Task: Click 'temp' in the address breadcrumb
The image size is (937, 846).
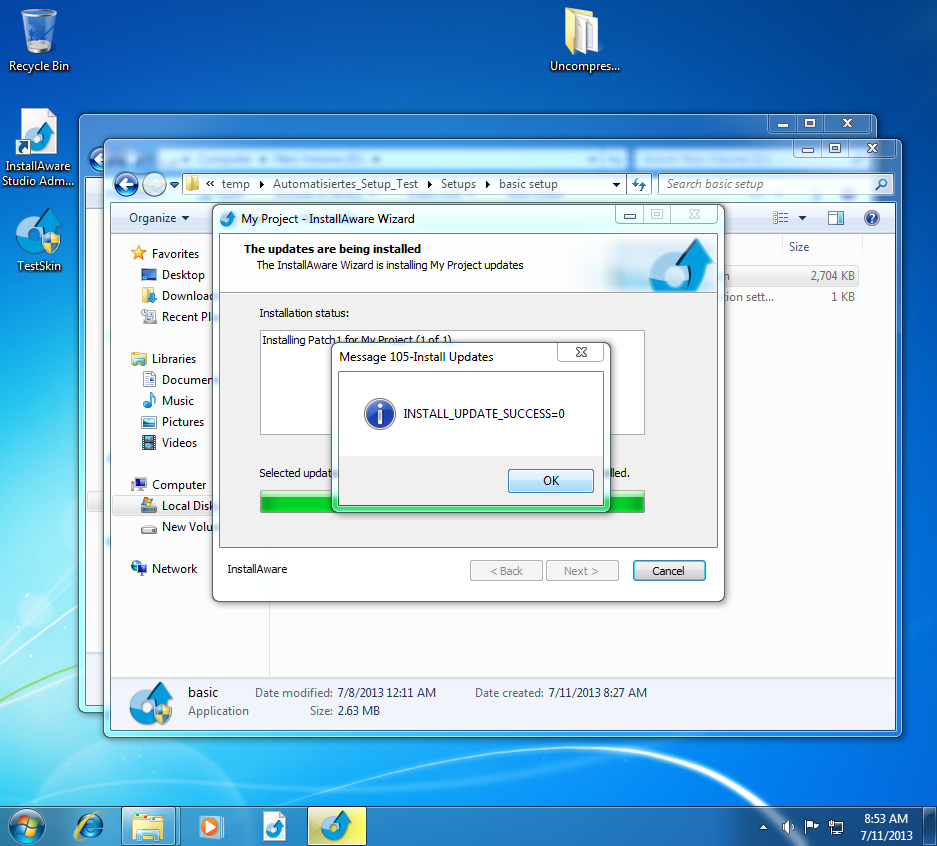Action: [235, 184]
